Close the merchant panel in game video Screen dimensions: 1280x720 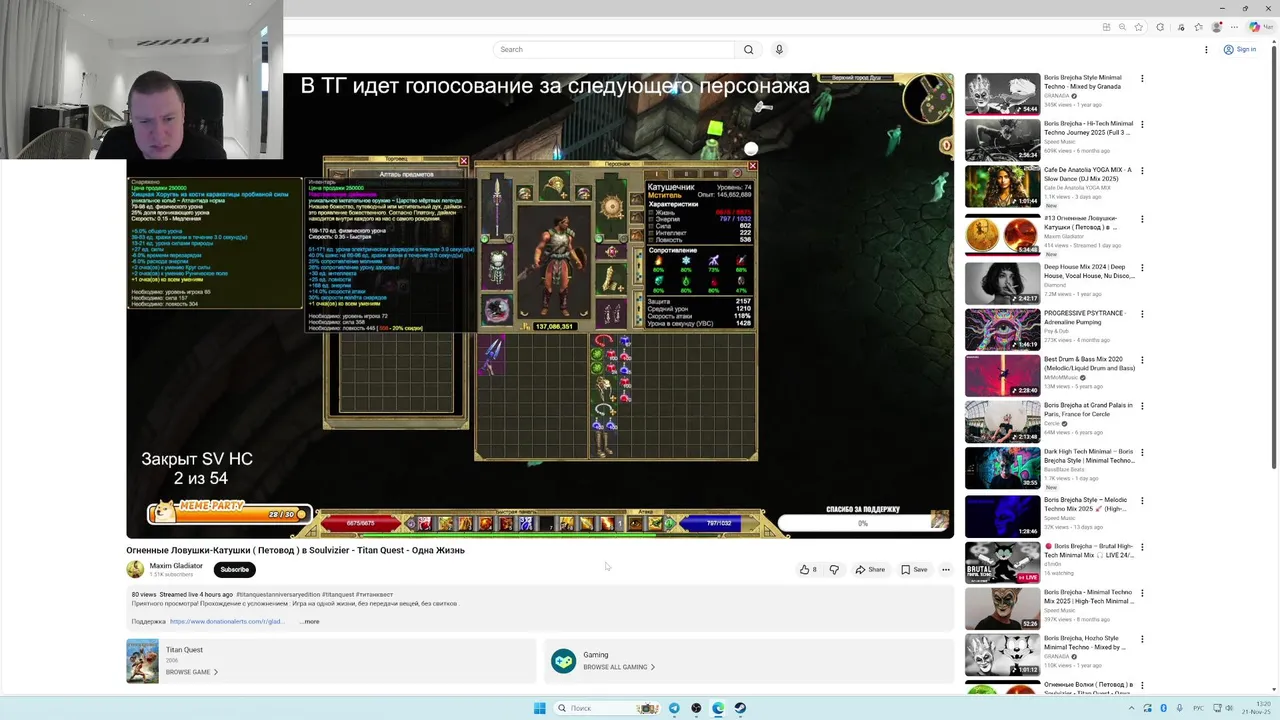tap(463, 161)
